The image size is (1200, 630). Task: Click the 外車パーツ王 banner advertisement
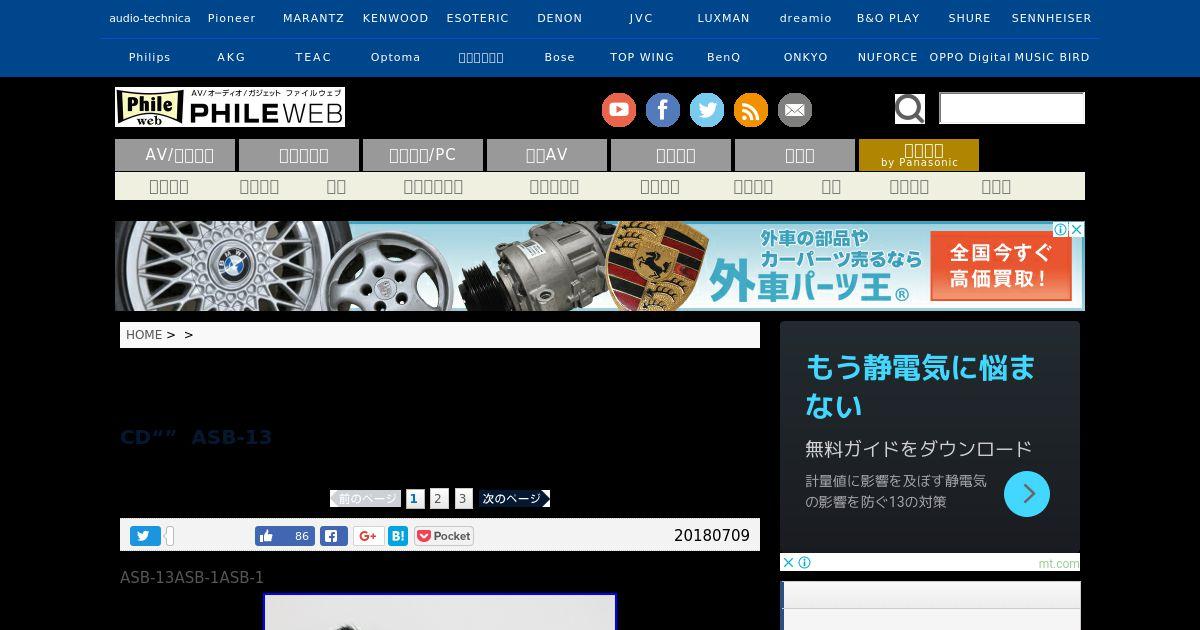[600, 266]
